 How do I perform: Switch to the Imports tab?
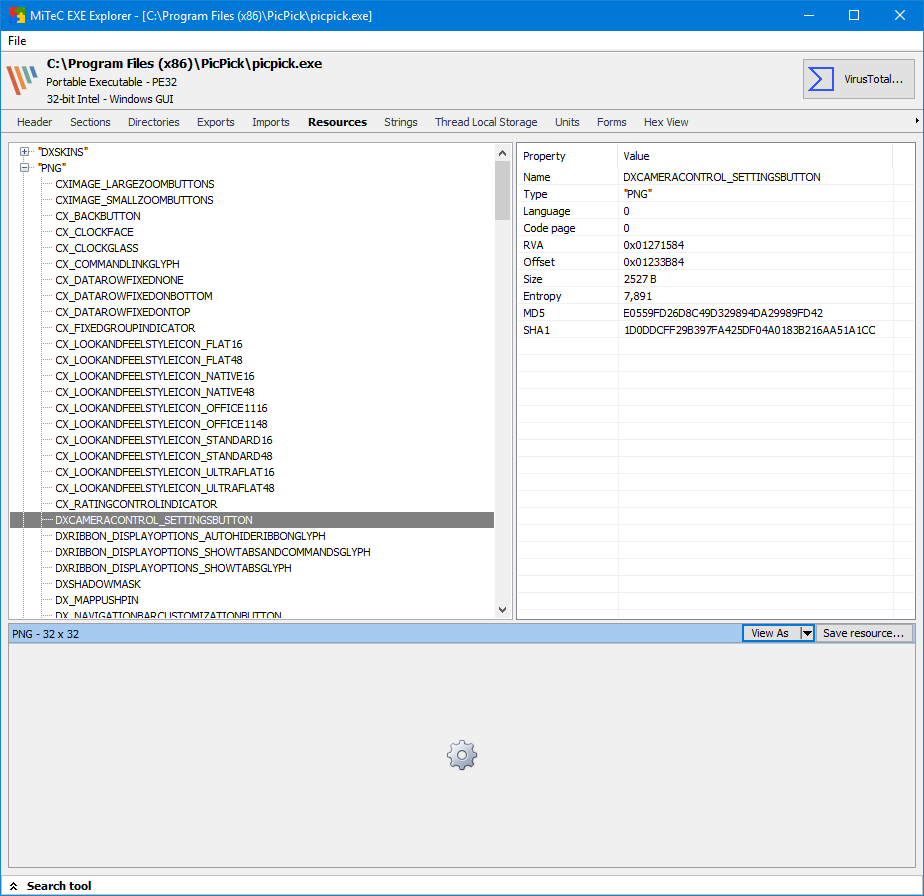pos(270,122)
